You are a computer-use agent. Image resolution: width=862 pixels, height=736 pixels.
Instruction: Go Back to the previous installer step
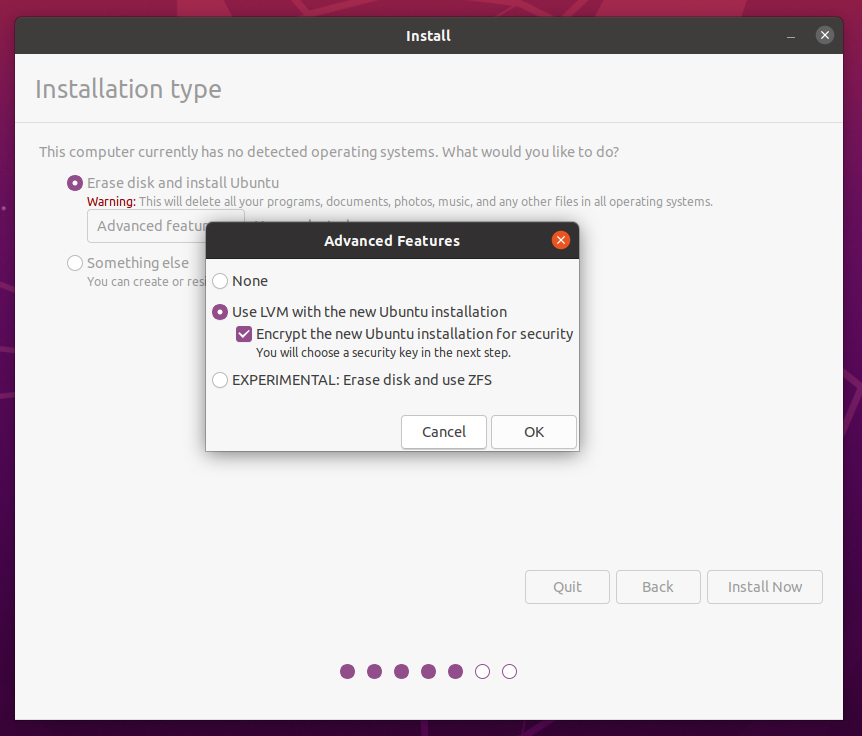coord(657,587)
